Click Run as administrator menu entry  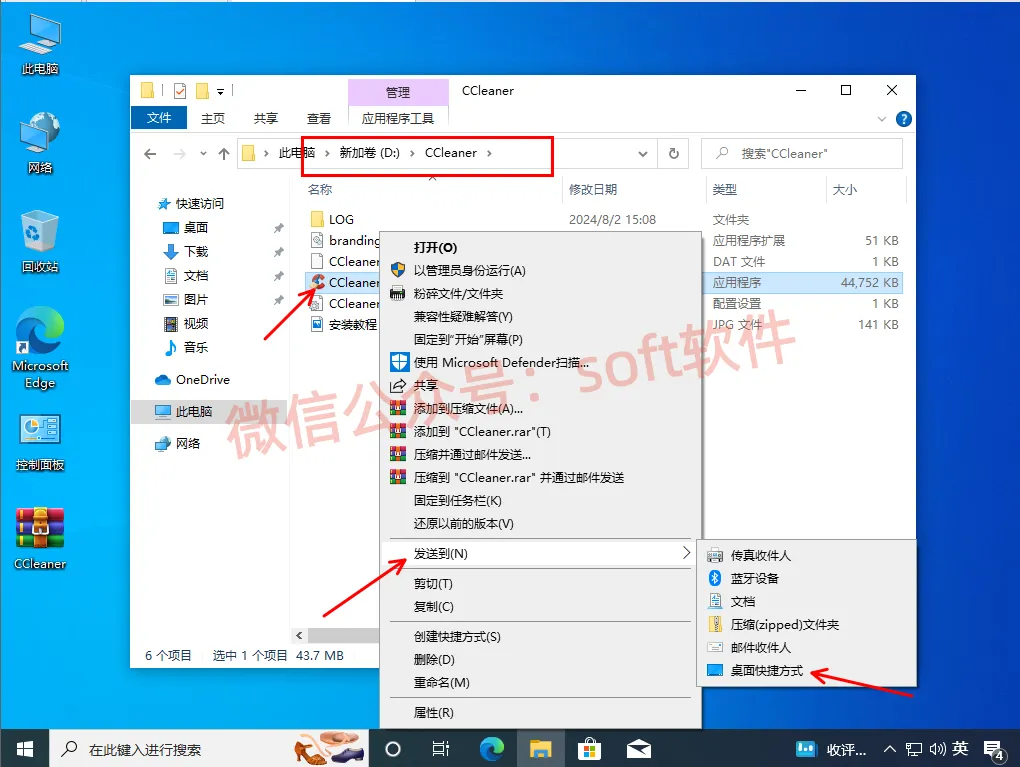pos(540,271)
